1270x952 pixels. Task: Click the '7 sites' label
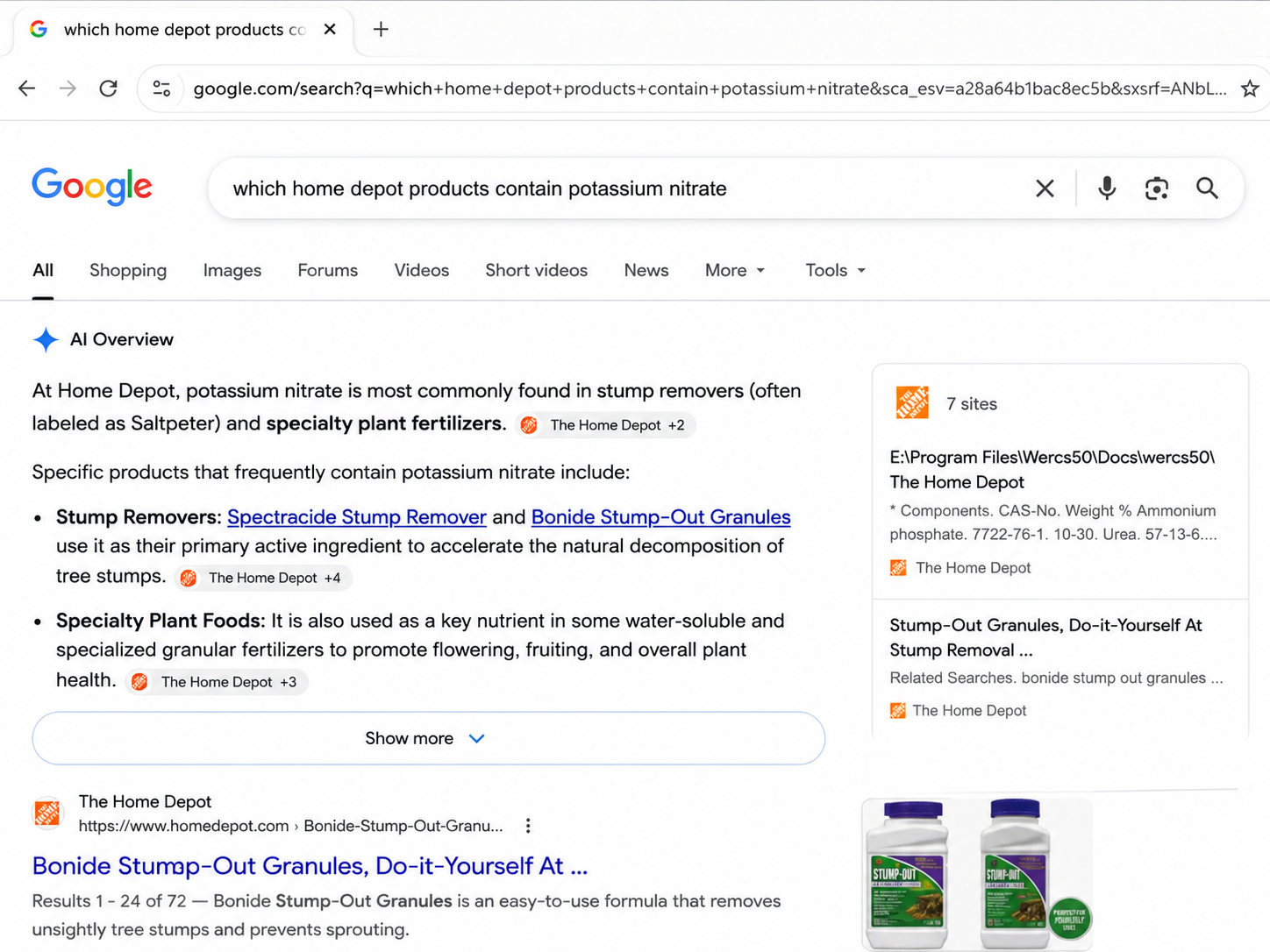click(x=972, y=404)
